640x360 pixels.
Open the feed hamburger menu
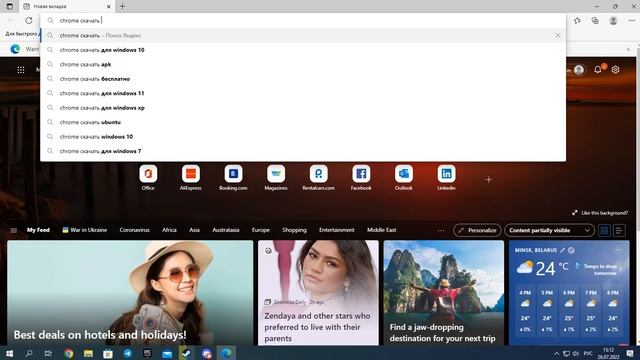pos(13,230)
